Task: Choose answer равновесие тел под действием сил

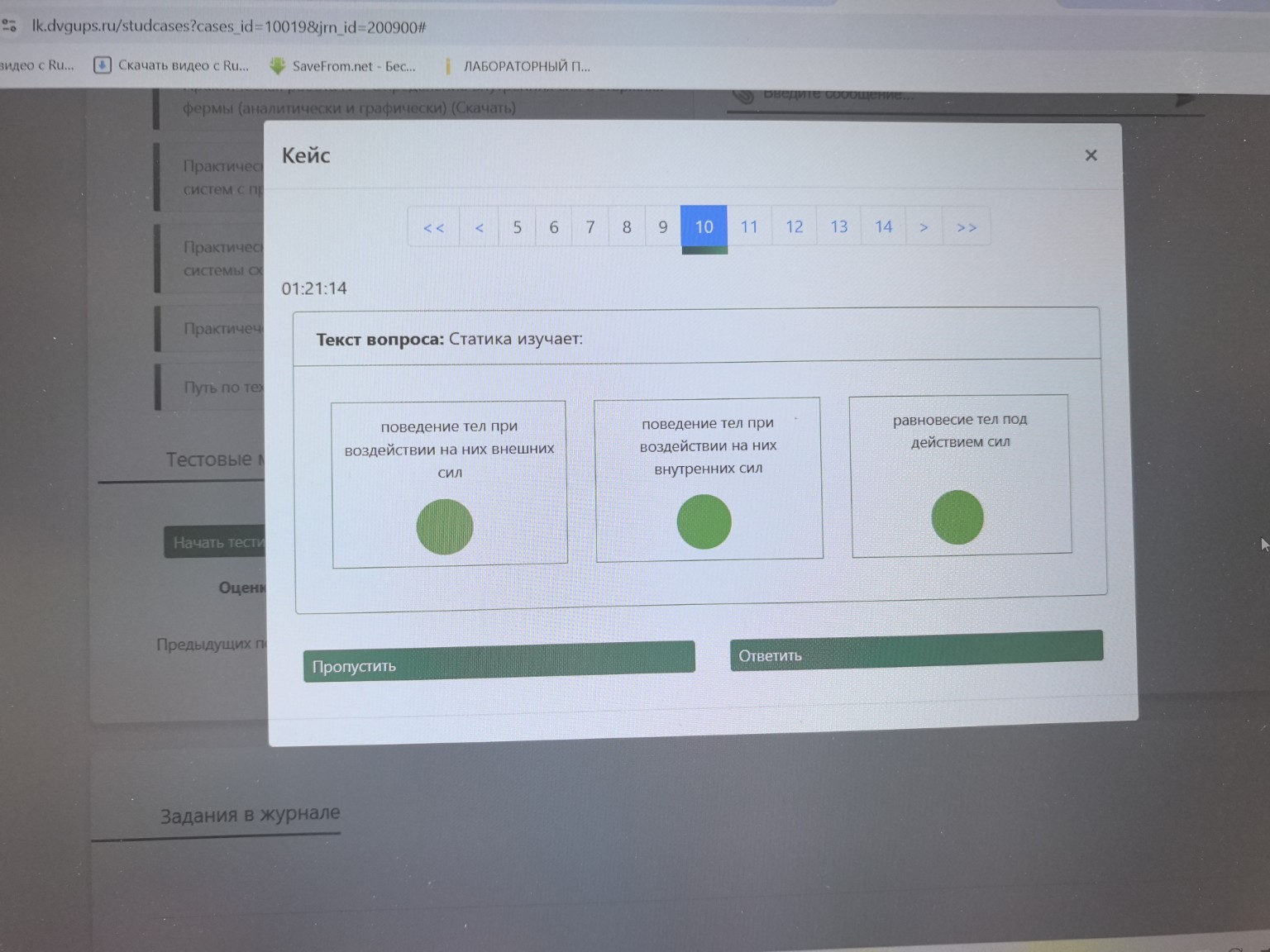Action: click(957, 517)
